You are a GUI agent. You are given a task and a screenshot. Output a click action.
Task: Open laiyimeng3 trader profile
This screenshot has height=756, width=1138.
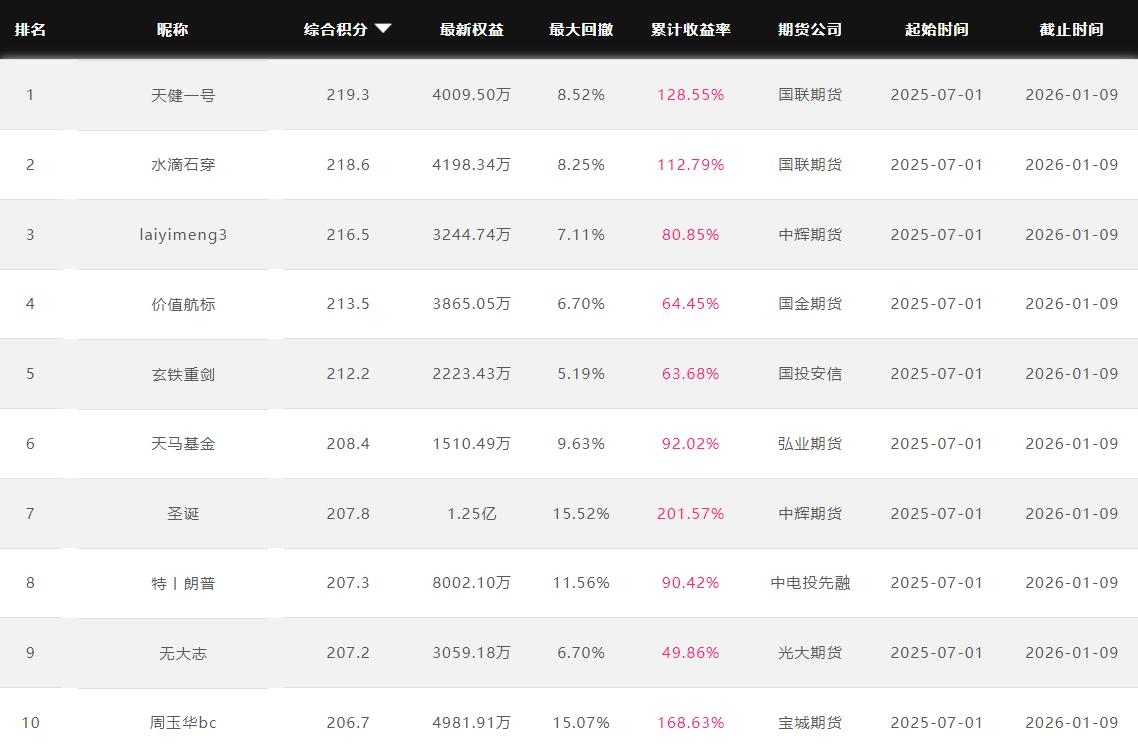183,235
